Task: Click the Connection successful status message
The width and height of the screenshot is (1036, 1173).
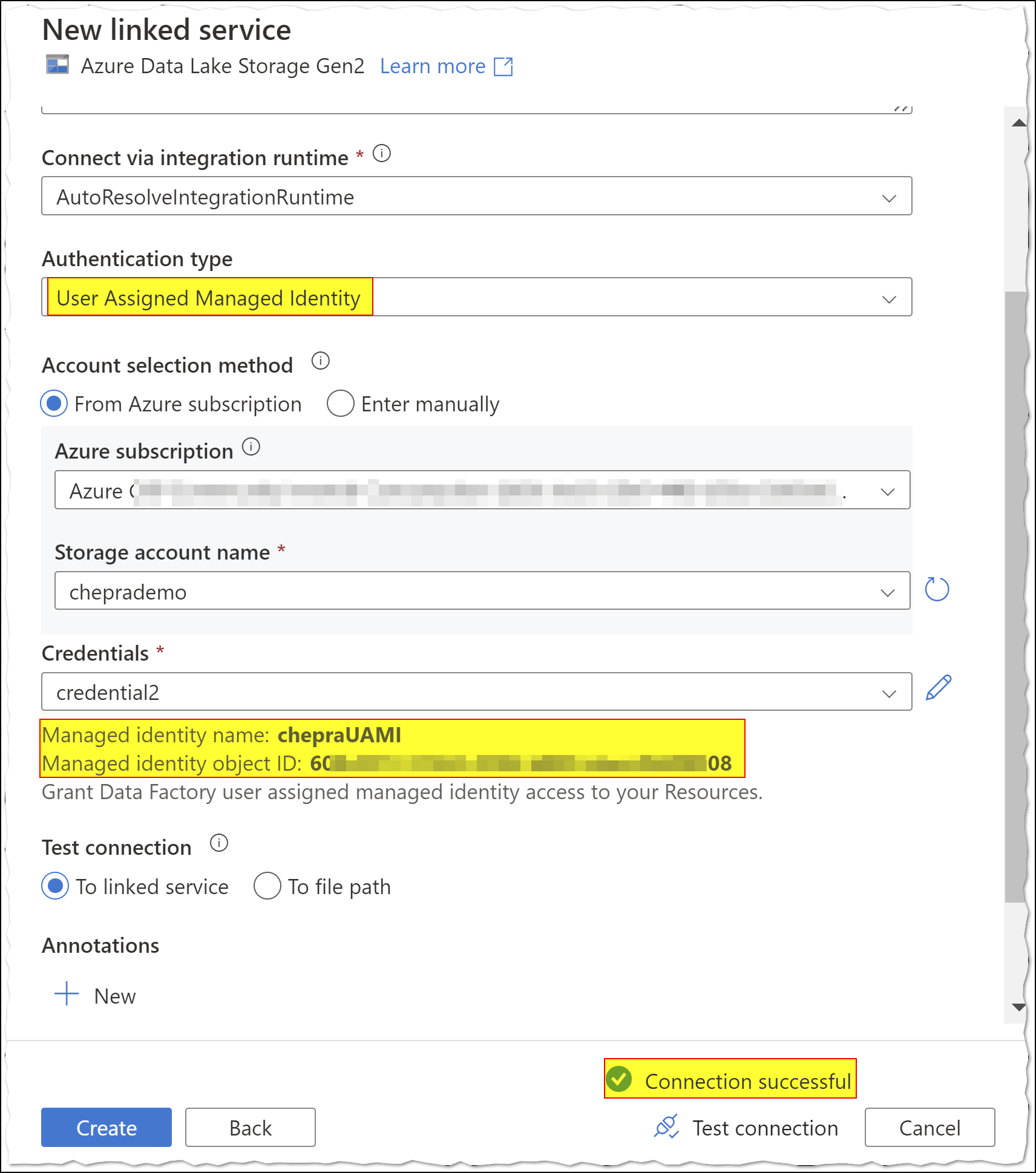Action: [730, 1080]
